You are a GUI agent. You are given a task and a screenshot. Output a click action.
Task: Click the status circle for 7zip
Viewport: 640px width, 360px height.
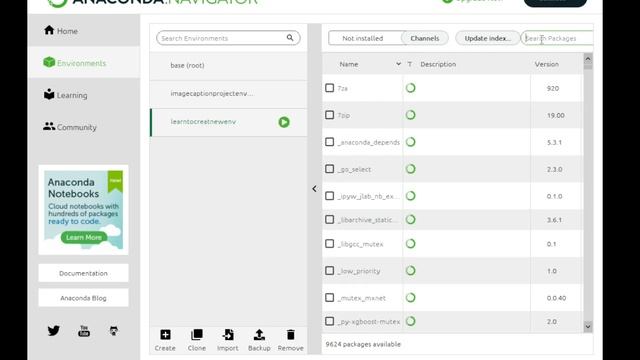click(411, 115)
